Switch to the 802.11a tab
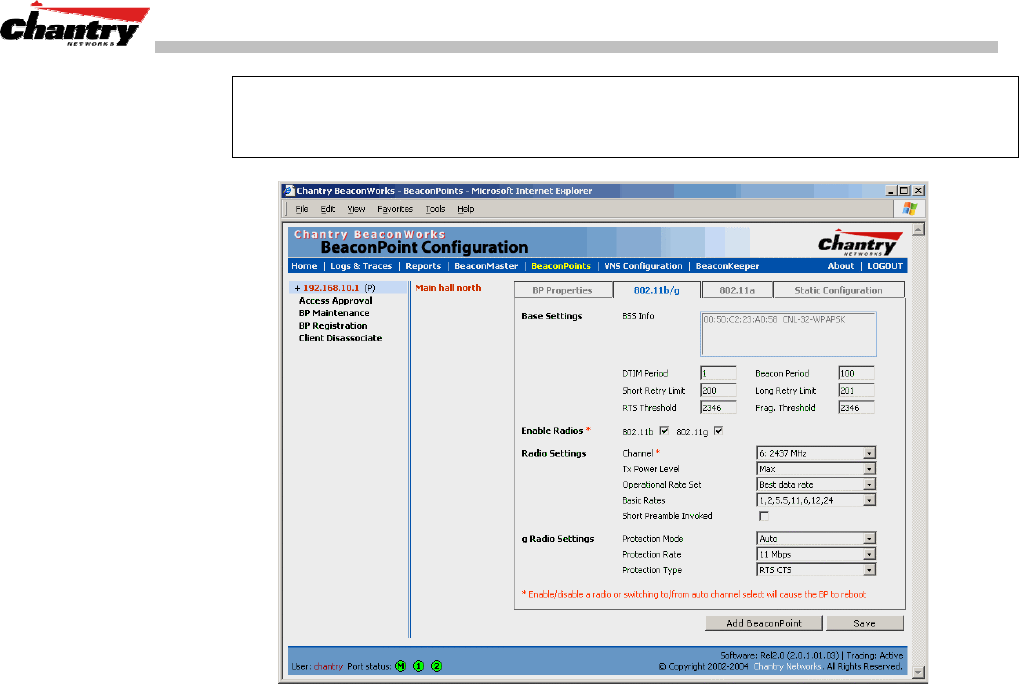 coord(737,290)
